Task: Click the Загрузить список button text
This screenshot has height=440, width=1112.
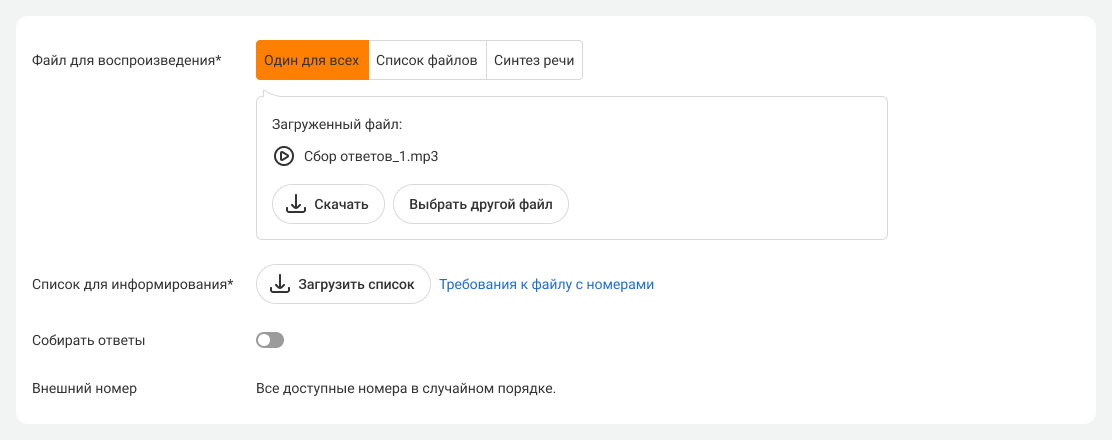Action: tap(355, 284)
